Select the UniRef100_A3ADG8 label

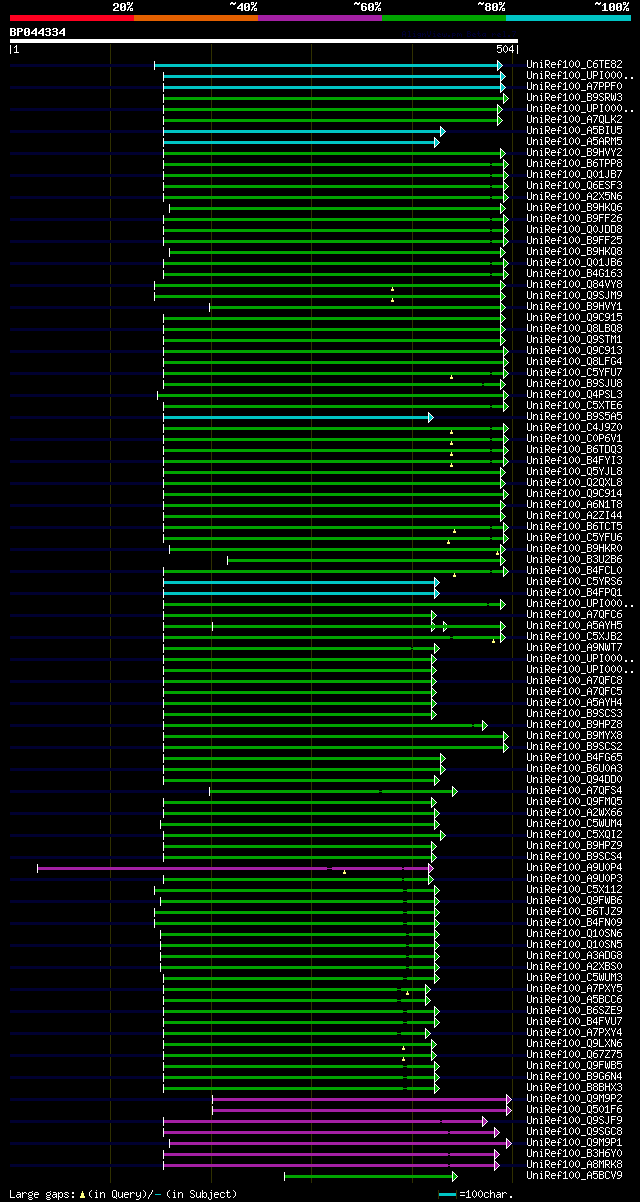coord(574,956)
